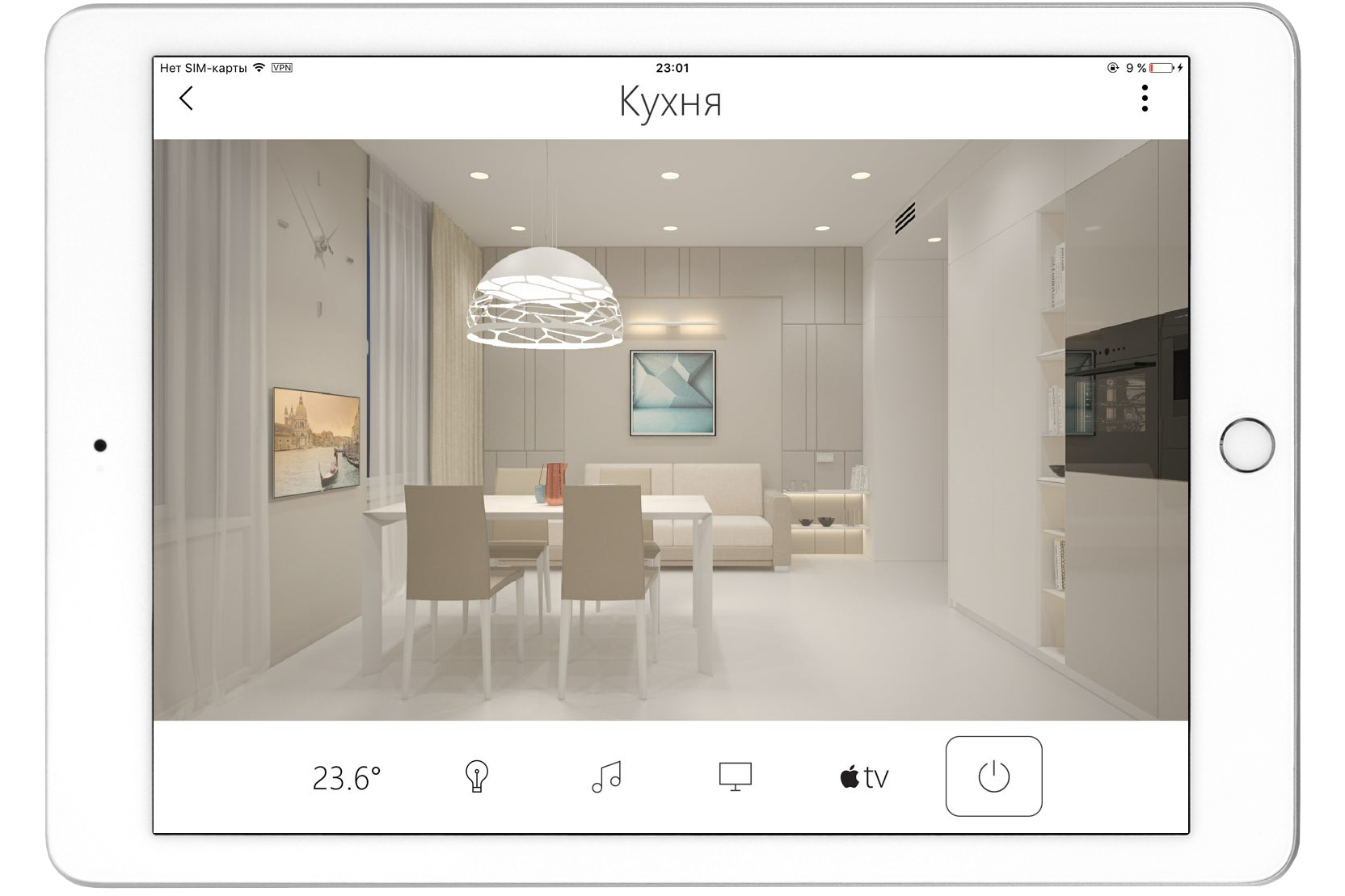Tap the Кухня room title
The height and width of the screenshot is (896, 1345).
click(671, 103)
